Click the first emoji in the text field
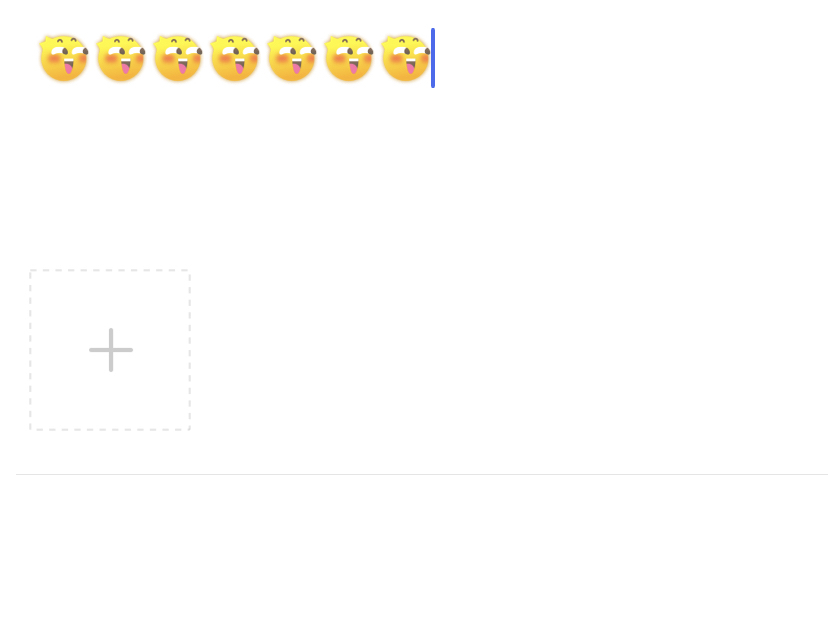 tap(64, 58)
